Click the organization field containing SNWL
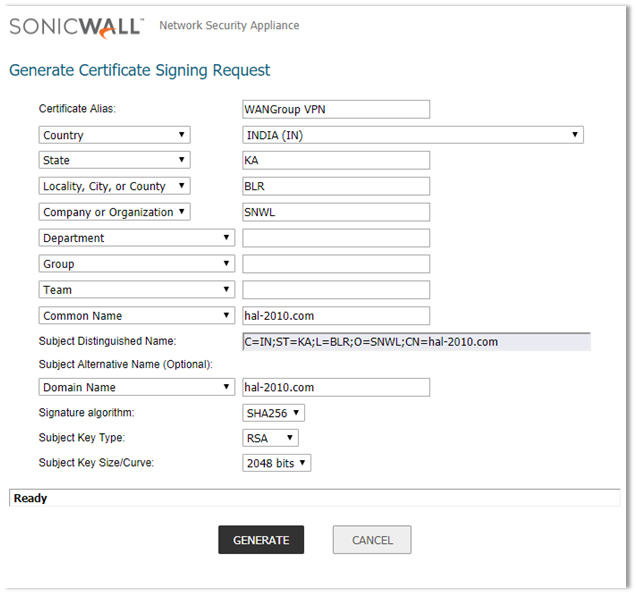This screenshot has width=636, height=594. pyautogui.click(x=335, y=212)
